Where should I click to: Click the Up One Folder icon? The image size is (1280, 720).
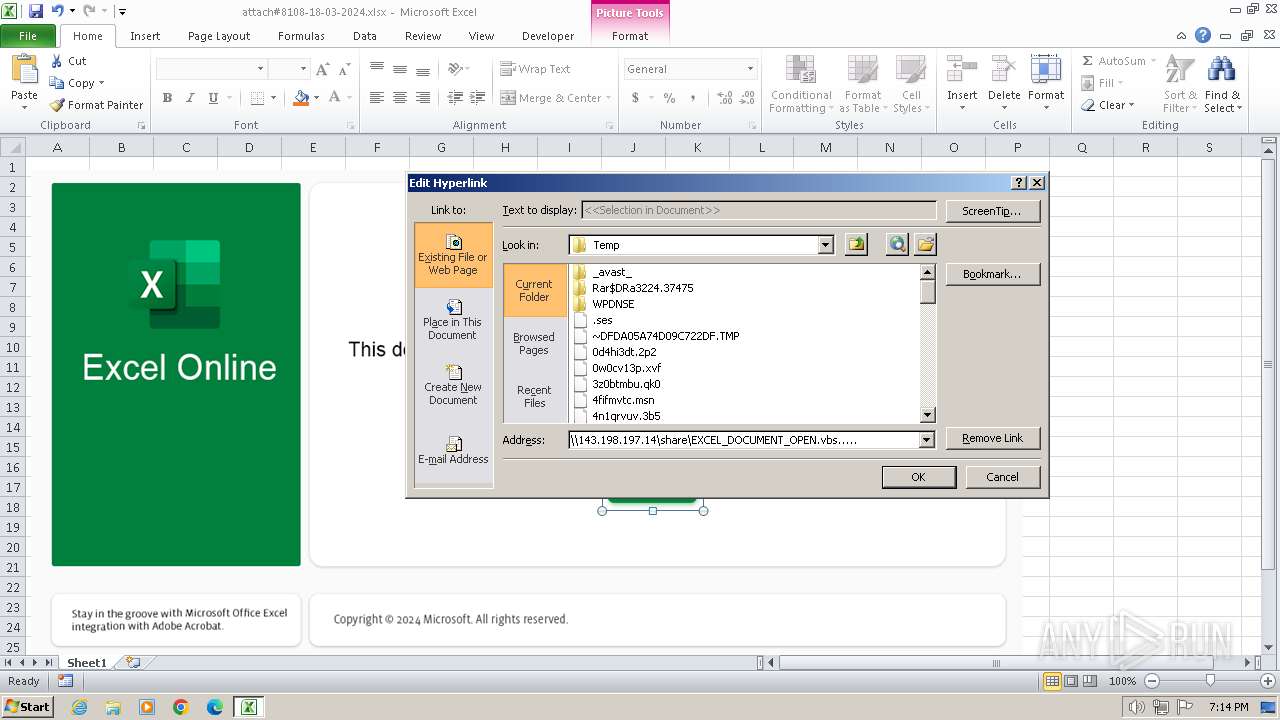pyautogui.click(x=856, y=245)
